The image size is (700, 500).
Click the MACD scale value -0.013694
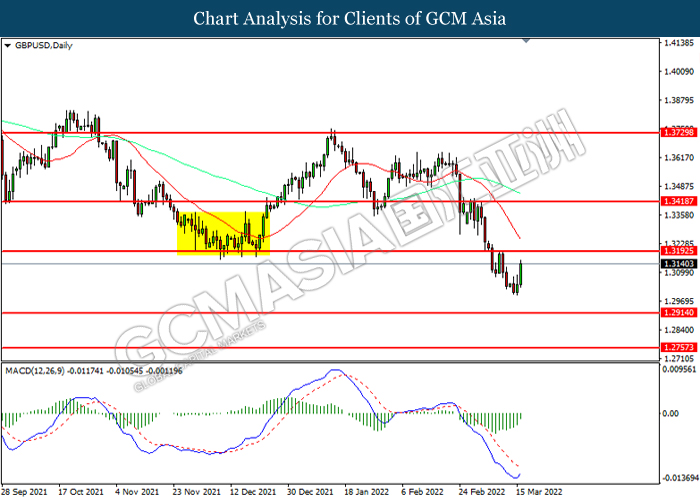click(679, 478)
